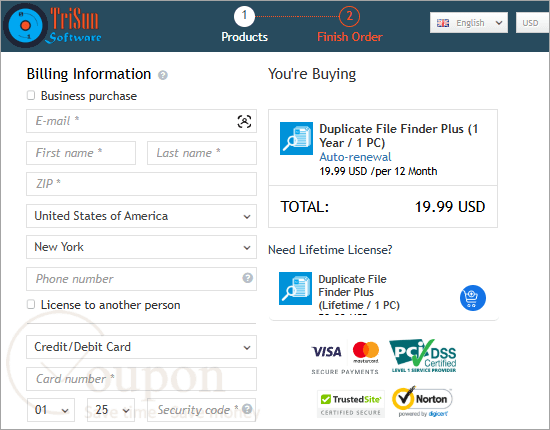The height and width of the screenshot is (430, 550).
Task: Click into the First name field
Action: (81, 153)
